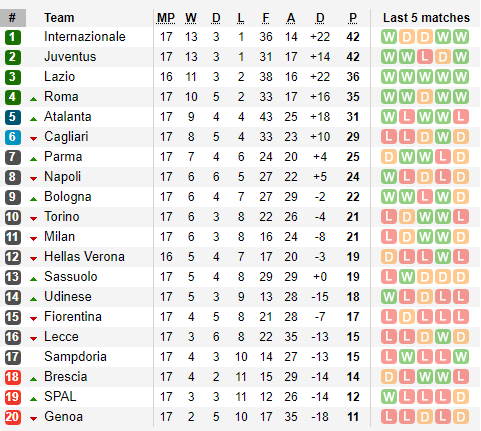Click the light blue rank 6 badge
Image resolution: width=481 pixels, height=431 pixels.
(x=13, y=137)
